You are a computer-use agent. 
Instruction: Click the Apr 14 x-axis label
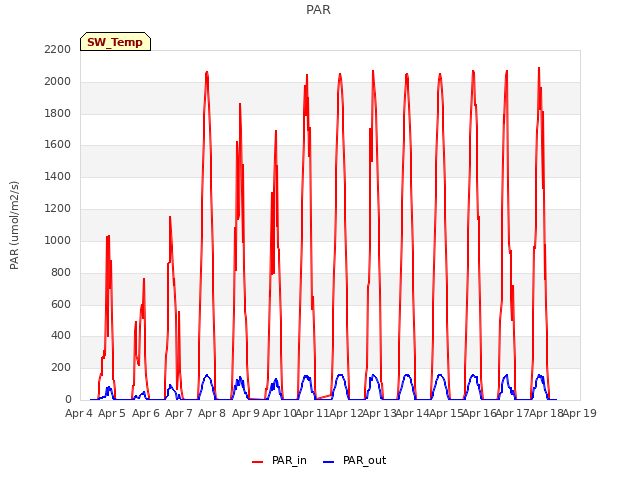coord(412,413)
